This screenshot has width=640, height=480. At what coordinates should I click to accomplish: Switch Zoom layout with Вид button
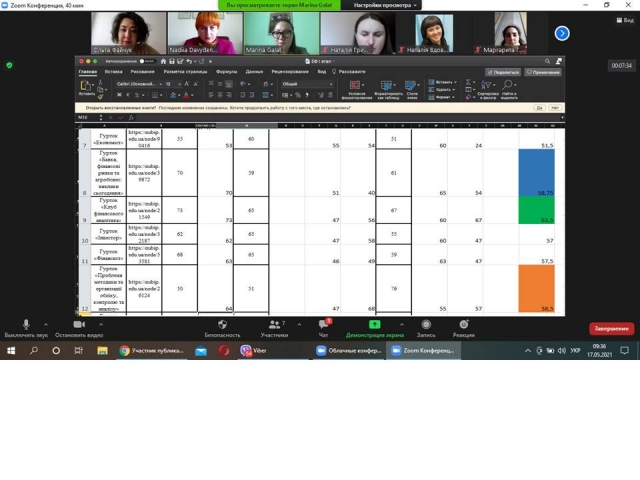(x=625, y=20)
